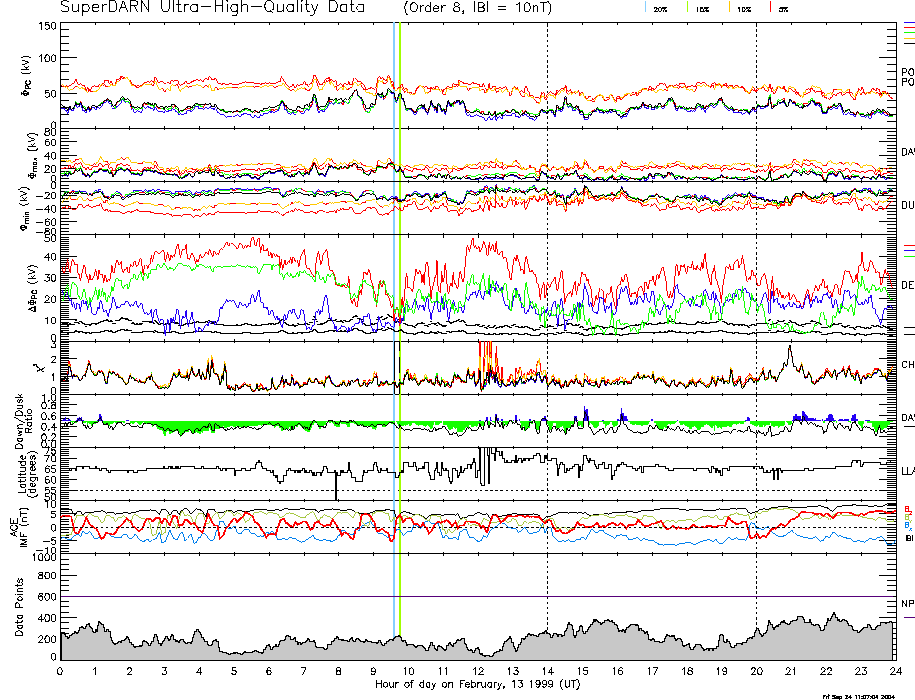Viewport: 915px width, 700px height.
Task: Click the red 5% legend marker
Action: (770, 7)
